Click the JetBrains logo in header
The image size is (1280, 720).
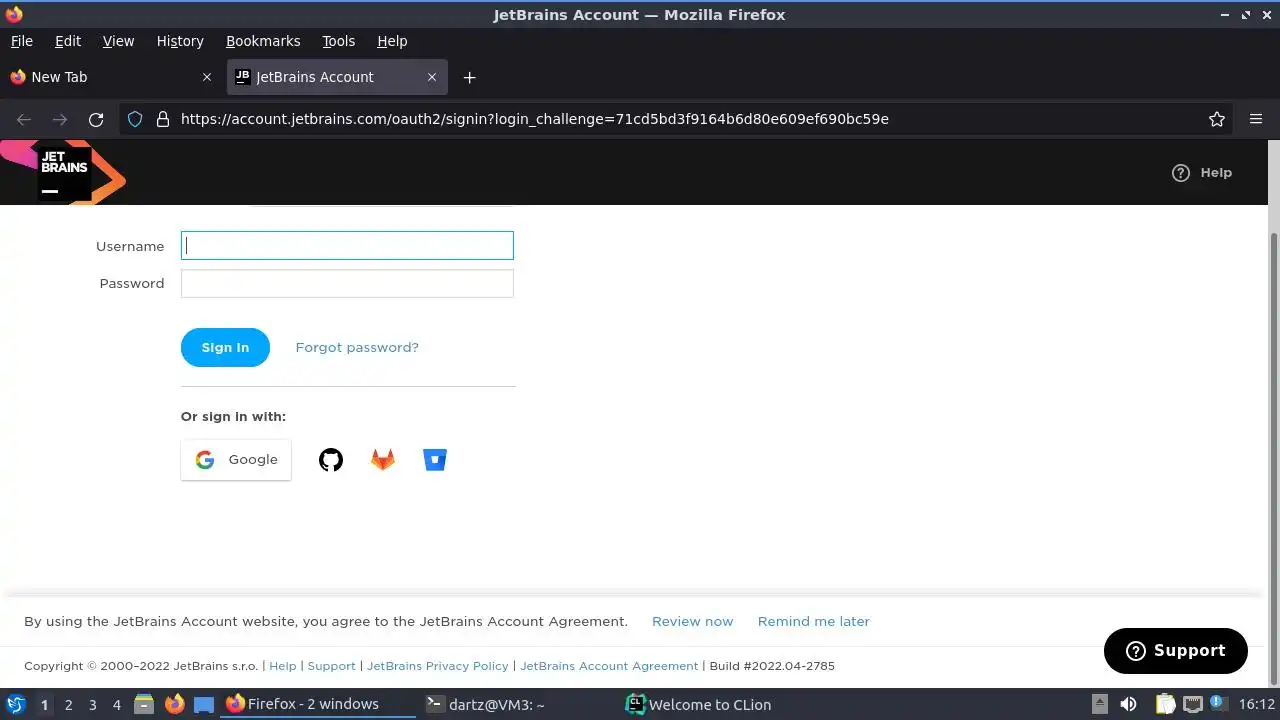(x=64, y=172)
